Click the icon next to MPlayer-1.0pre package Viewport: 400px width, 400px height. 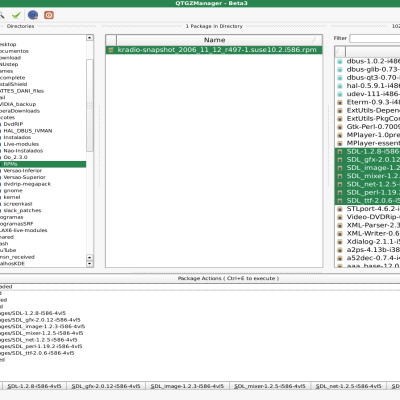coord(340,135)
